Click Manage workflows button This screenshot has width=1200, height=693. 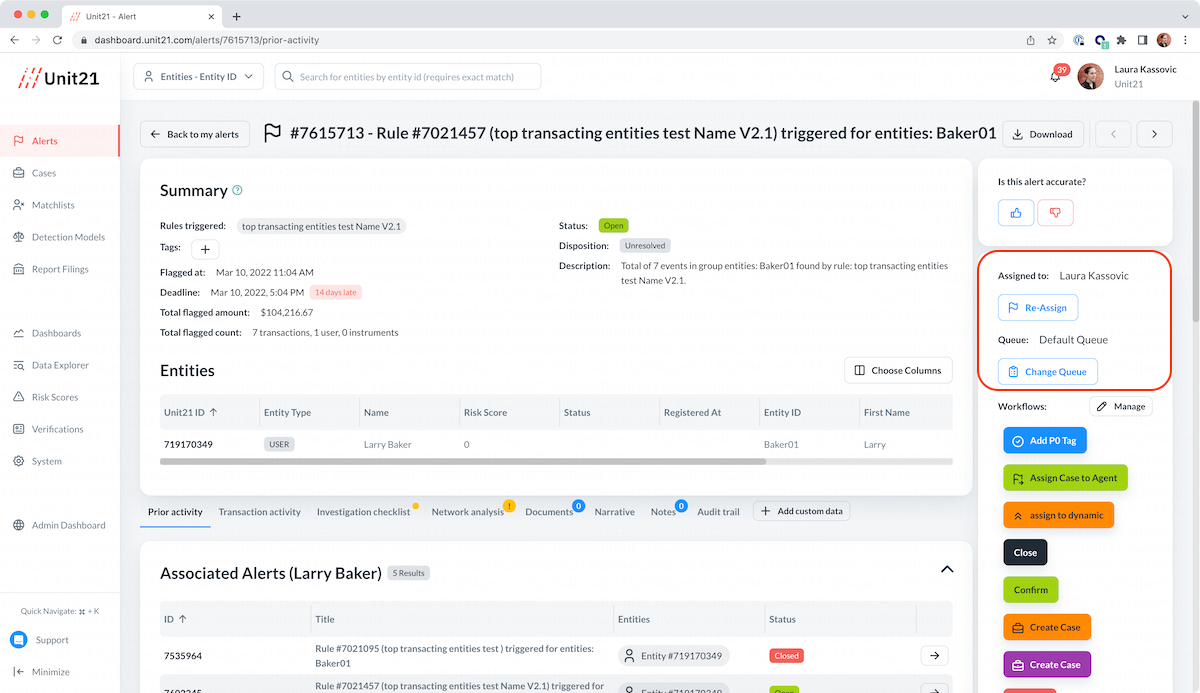pos(1121,406)
